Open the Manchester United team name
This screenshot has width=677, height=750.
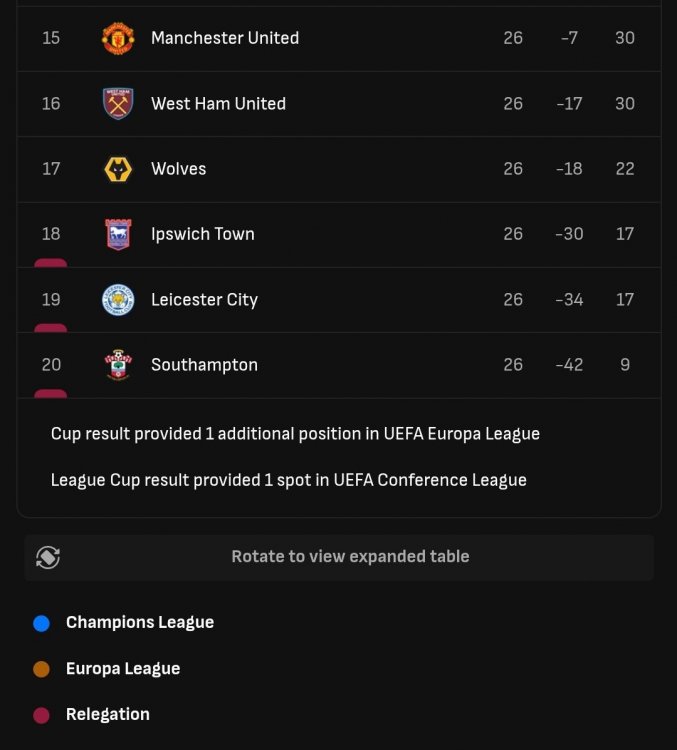tap(225, 38)
